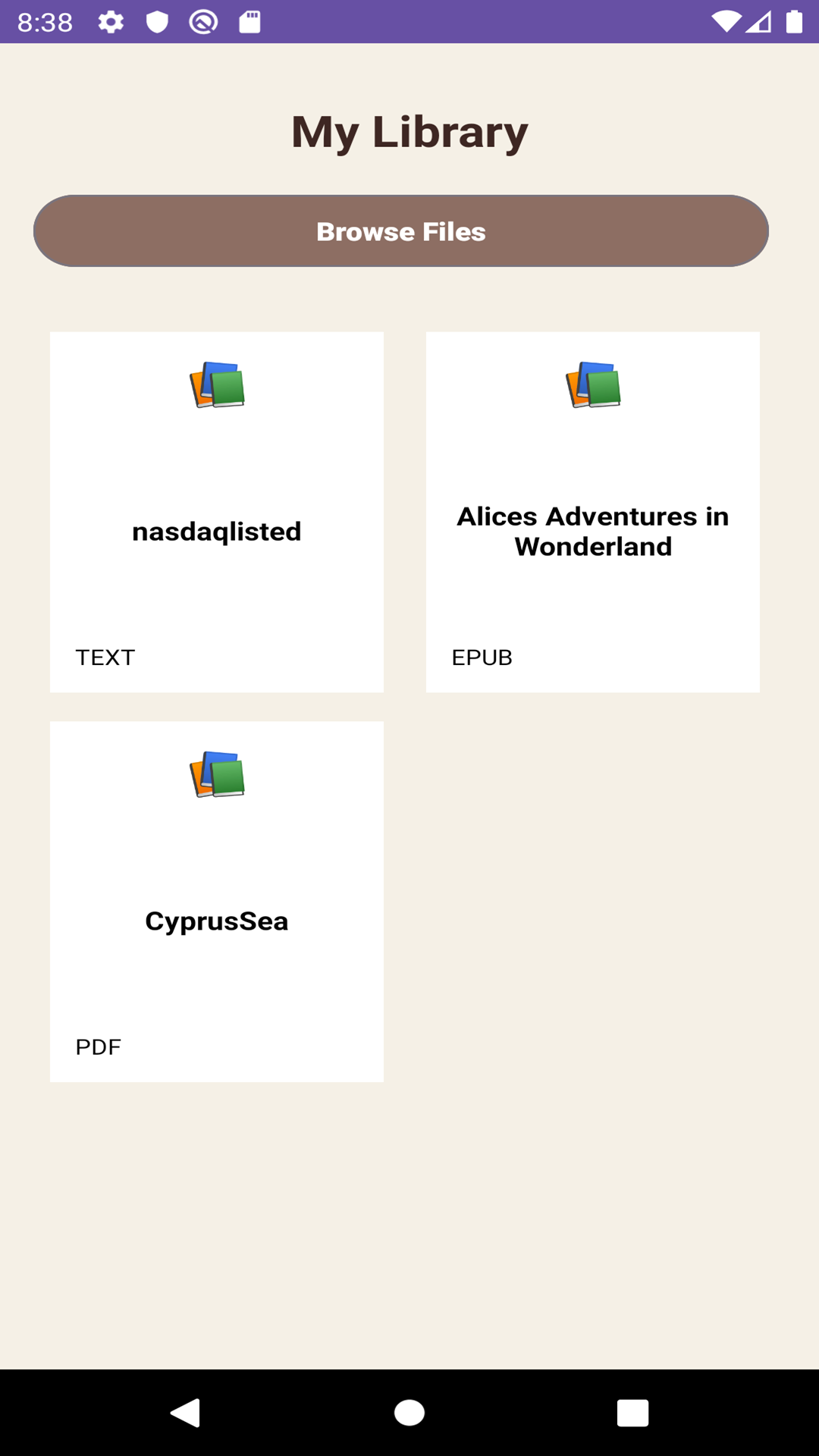Tap the book icon above Alices Adventures
819x1456 pixels.
click(593, 384)
